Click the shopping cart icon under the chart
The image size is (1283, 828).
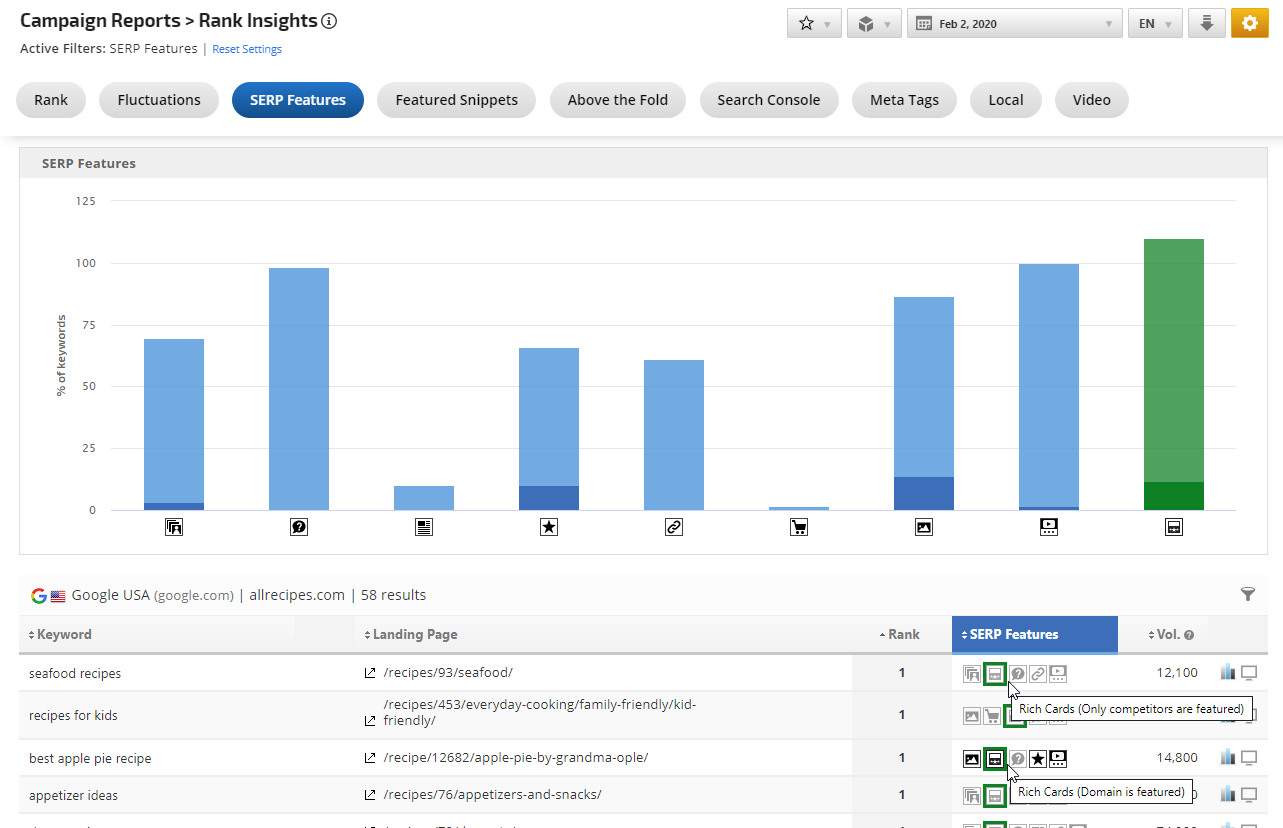(799, 527)
